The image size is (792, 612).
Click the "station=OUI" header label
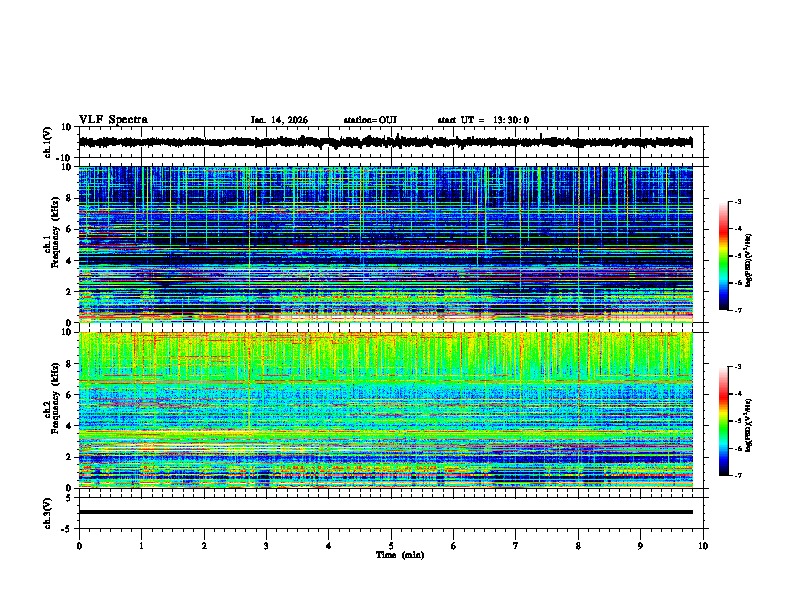[x=370, y=120]
